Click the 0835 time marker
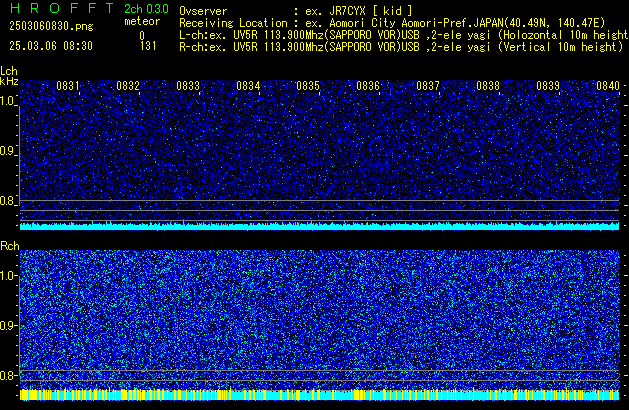Screen dimensions: 629x410 point(308,86)
